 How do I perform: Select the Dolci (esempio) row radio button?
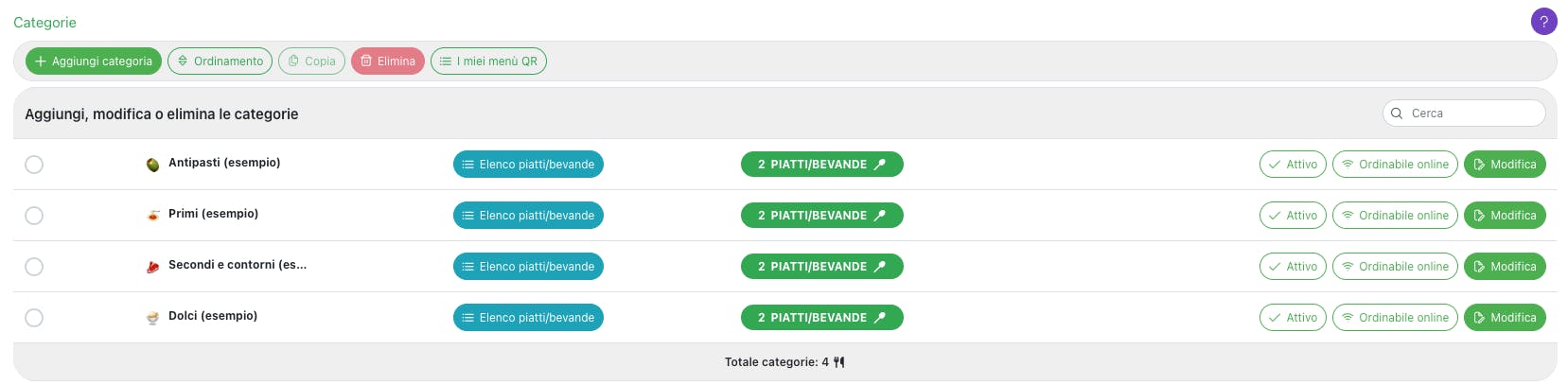(34, 318)
